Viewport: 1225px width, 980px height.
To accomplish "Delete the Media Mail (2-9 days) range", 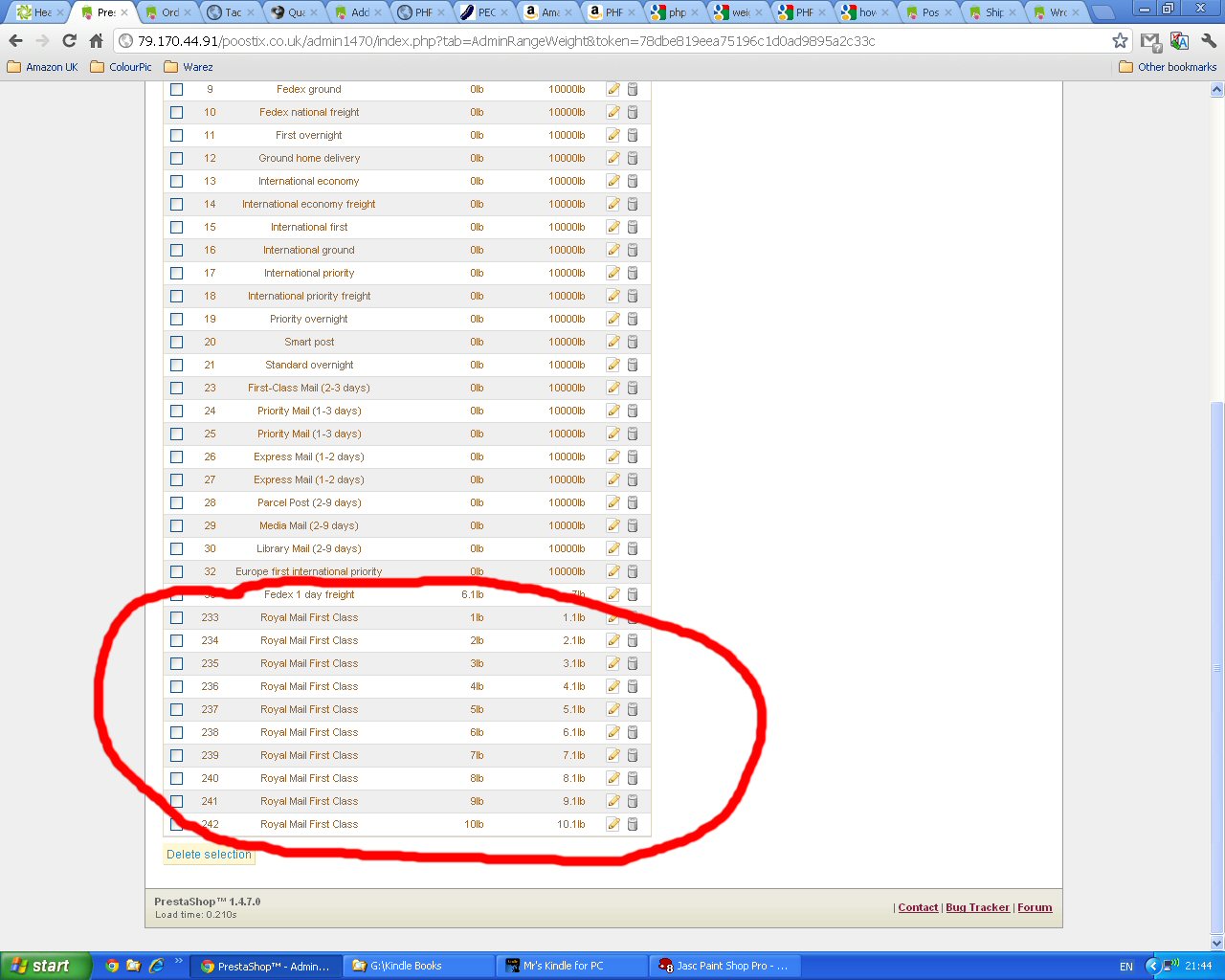I will click(x=633, y=525).
